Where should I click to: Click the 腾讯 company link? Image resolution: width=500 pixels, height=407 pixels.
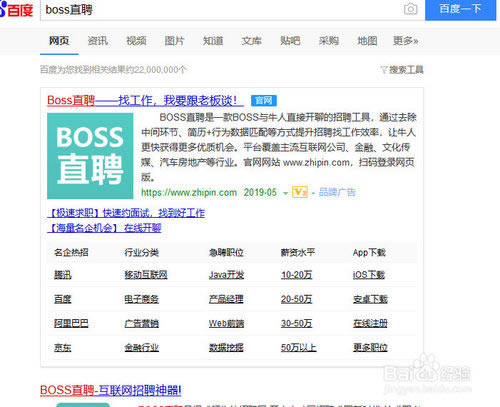(x=63, y=275)
